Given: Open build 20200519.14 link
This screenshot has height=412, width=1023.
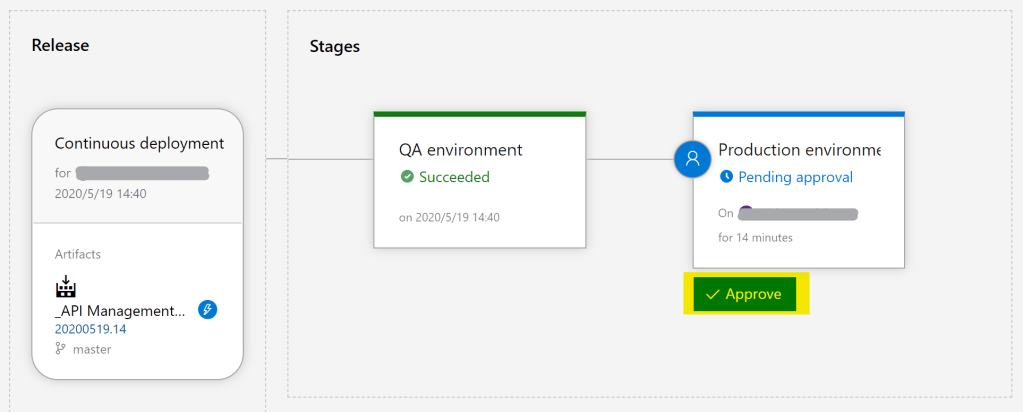Looking at the screenshot, I should point(90,329).
